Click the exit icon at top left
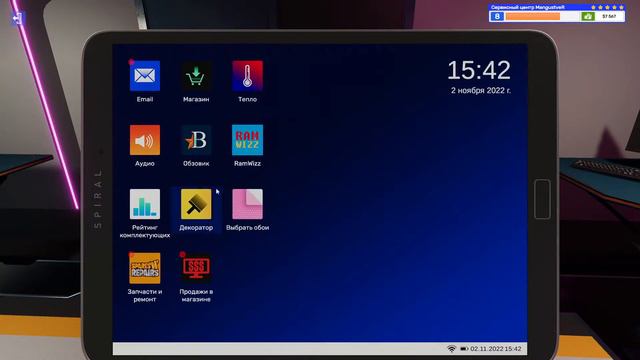This screenshot has width=640, height=360. (18, 18)
